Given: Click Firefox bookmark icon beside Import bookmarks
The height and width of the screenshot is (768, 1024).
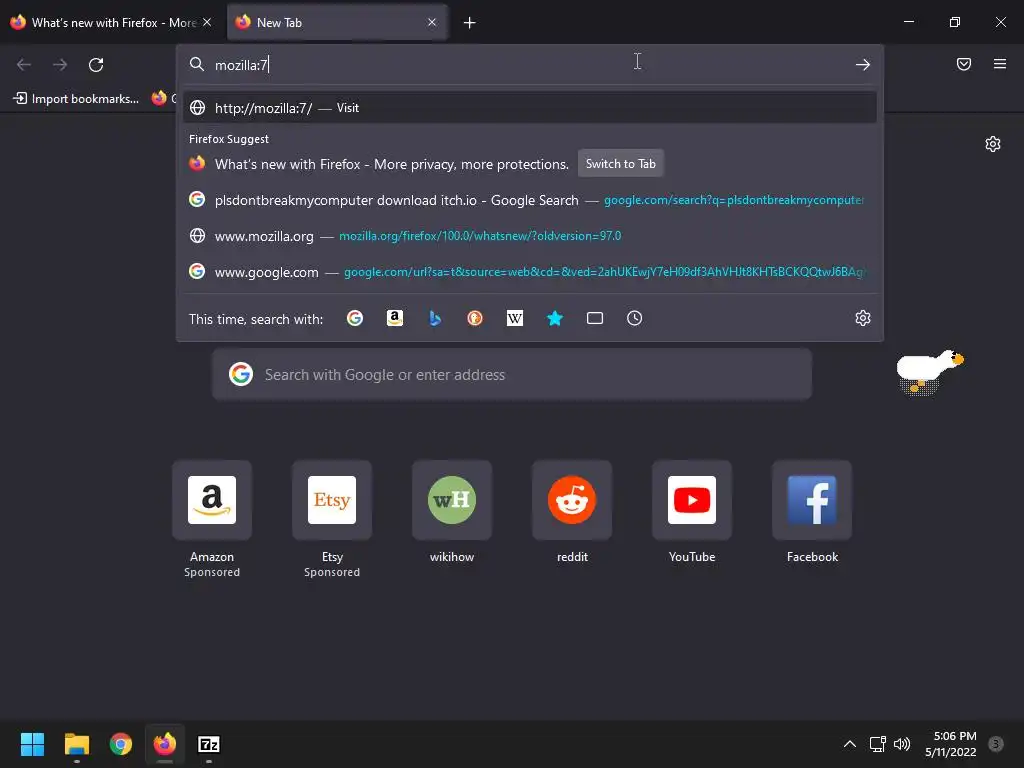Looking at the screenshot, I should [x=159, y=98].
